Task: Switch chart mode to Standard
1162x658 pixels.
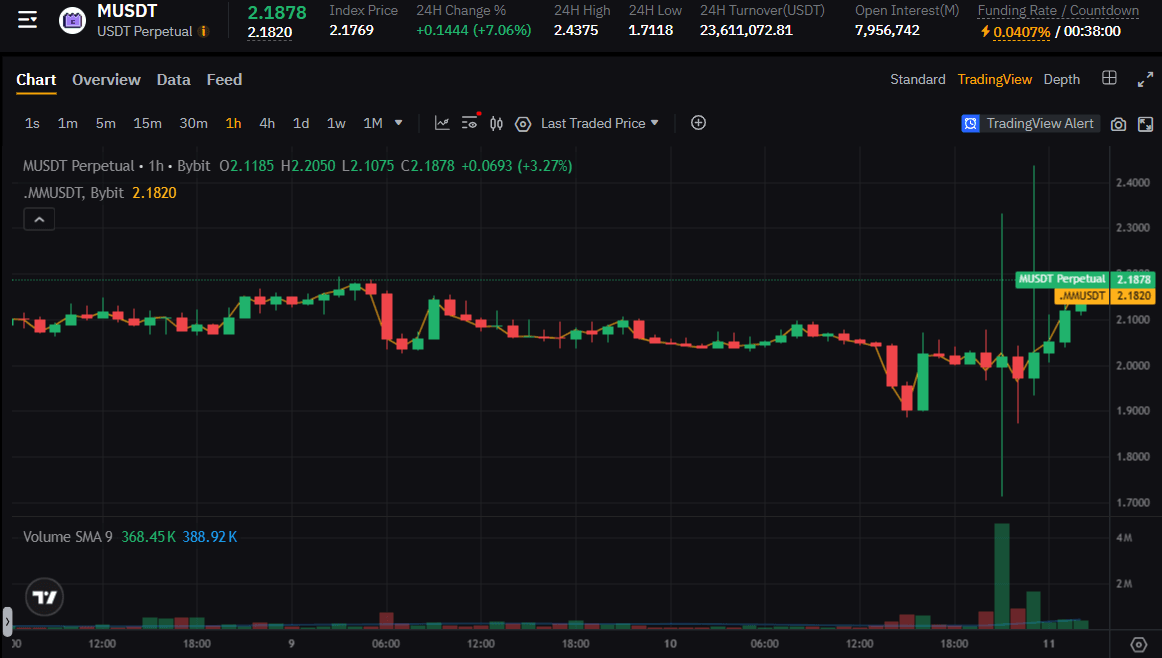Action: 917,79
